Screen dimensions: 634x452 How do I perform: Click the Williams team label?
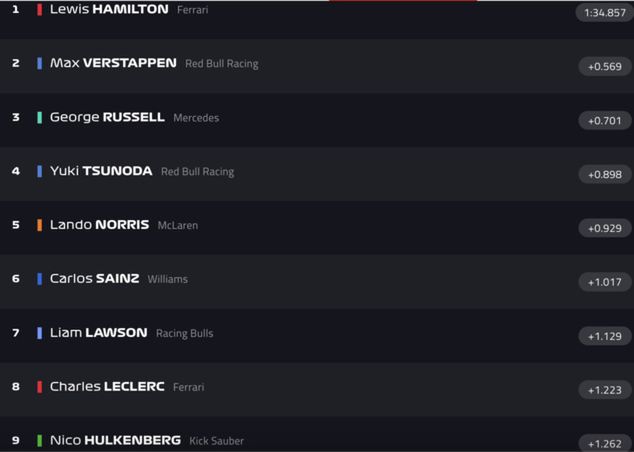coord(167,280)
